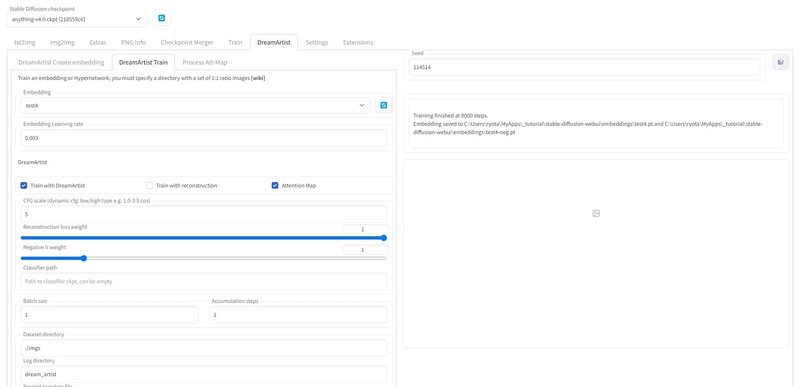Click the Classifier path field
The height and width of the screenshot is (387, 800).
[x=204, y=281]
